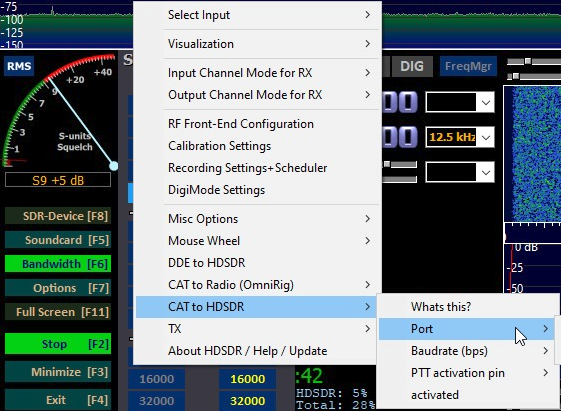Toggle the RMS meter mode button
561x411 pixels.
[x=19, y=66]
